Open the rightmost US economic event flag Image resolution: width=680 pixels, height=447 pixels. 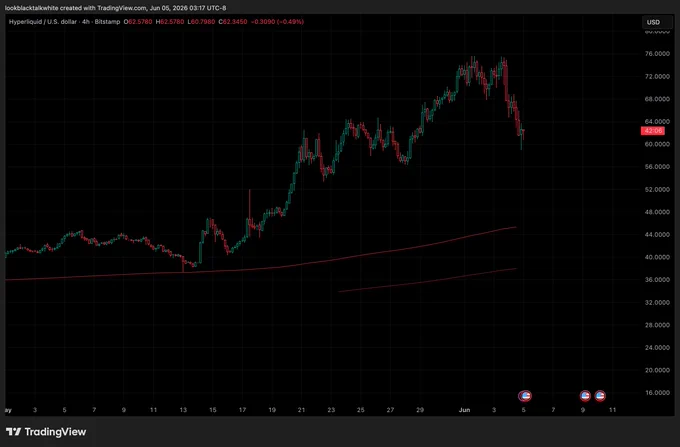tap(600, 395)
